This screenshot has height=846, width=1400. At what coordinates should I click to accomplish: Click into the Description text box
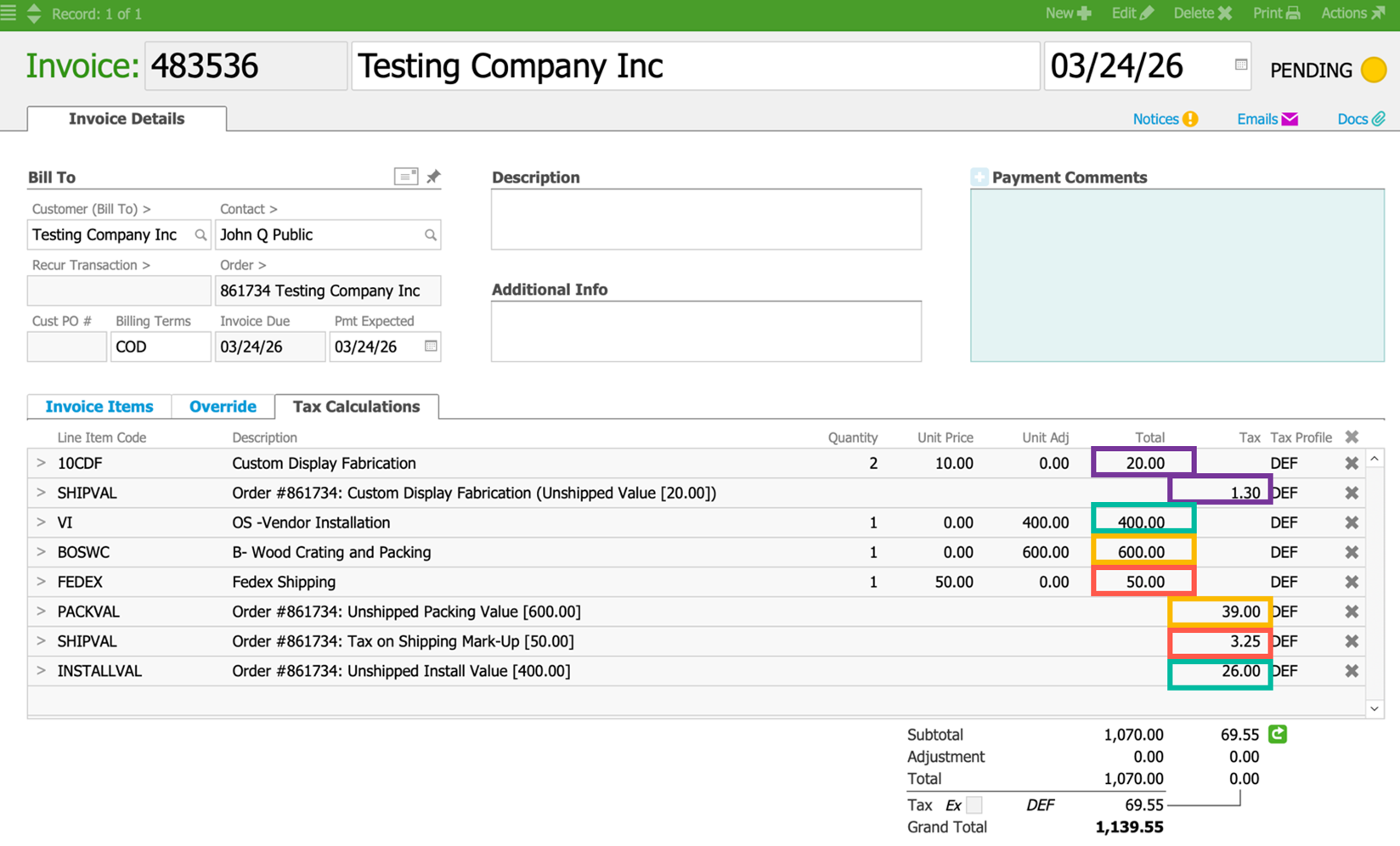tap(706, 219)
